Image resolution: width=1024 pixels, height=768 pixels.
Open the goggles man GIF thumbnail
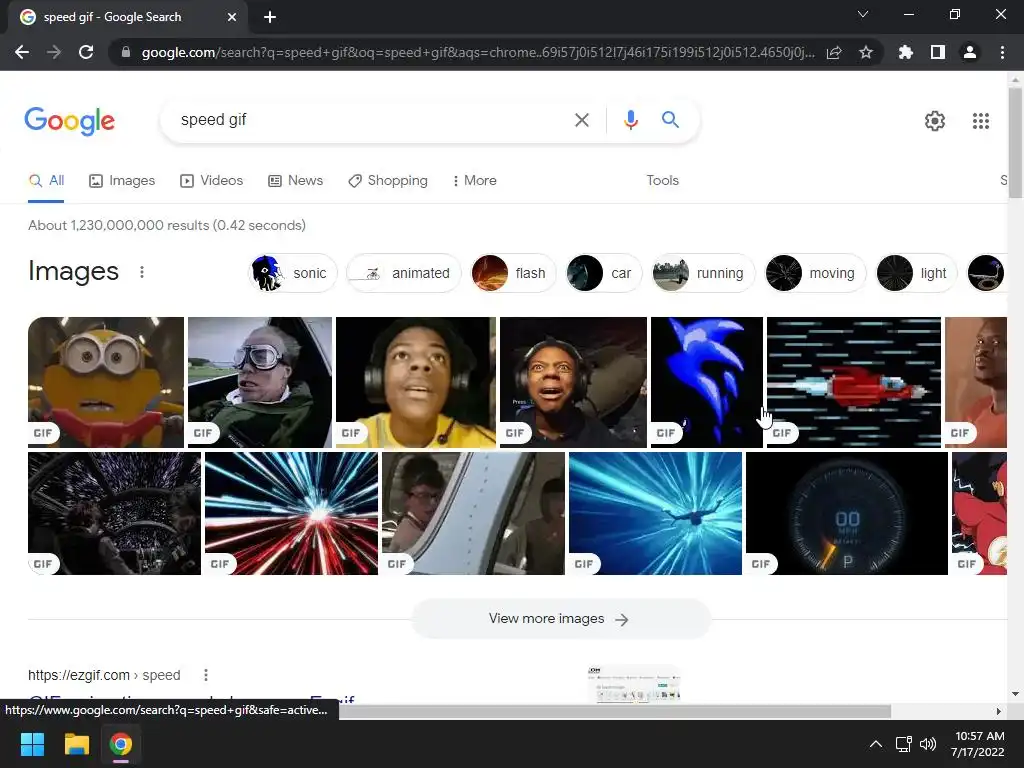coord(260,382)
